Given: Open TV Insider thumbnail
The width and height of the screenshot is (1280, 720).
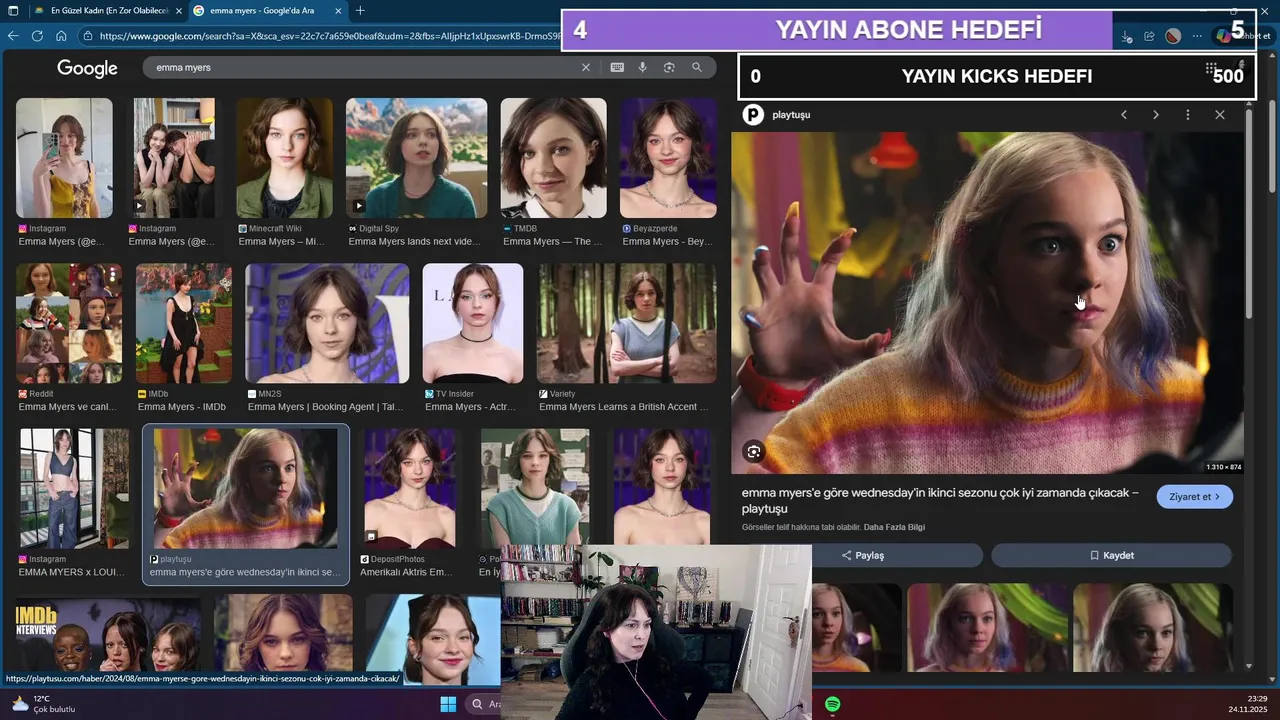Looking at the screenshot, I should coord(472,323).
